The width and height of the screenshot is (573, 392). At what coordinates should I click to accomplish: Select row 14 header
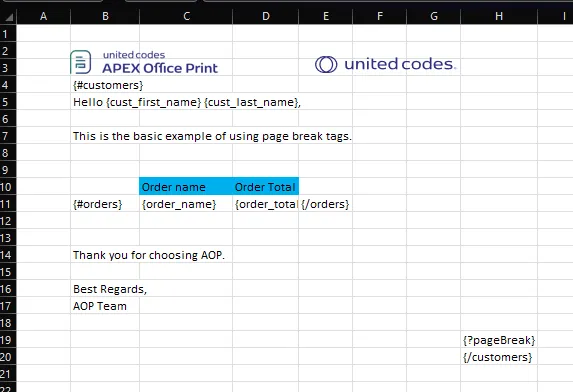click(x=8, y=255)
